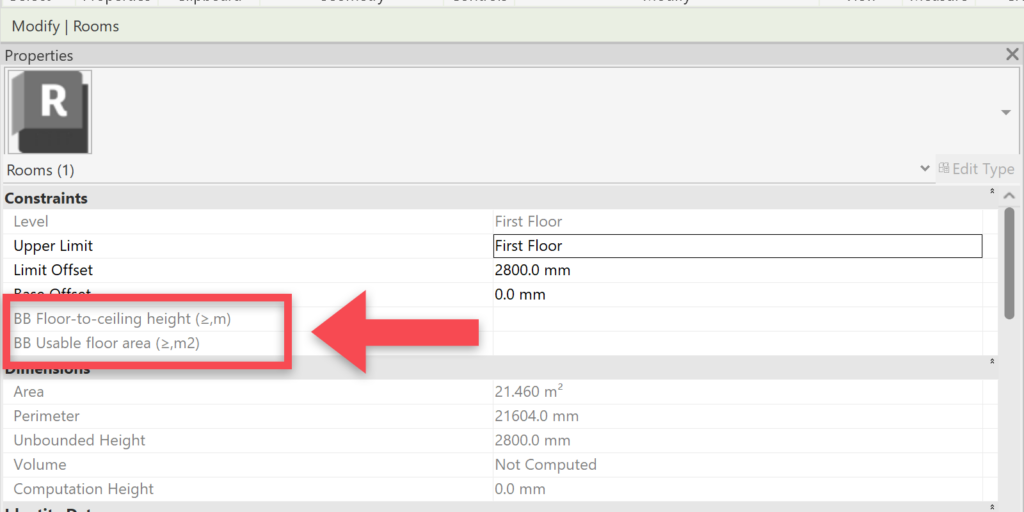Click the scrollbar up arrow in Properties

[x=1009, y=197]
